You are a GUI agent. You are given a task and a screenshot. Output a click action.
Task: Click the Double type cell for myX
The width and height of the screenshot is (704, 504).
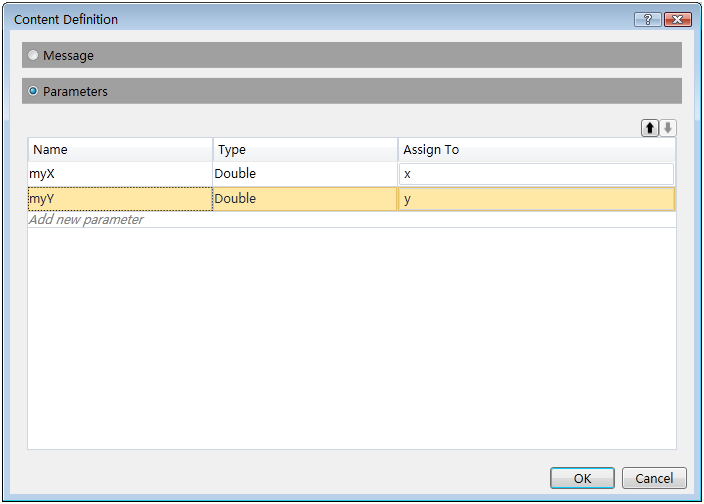305,174
